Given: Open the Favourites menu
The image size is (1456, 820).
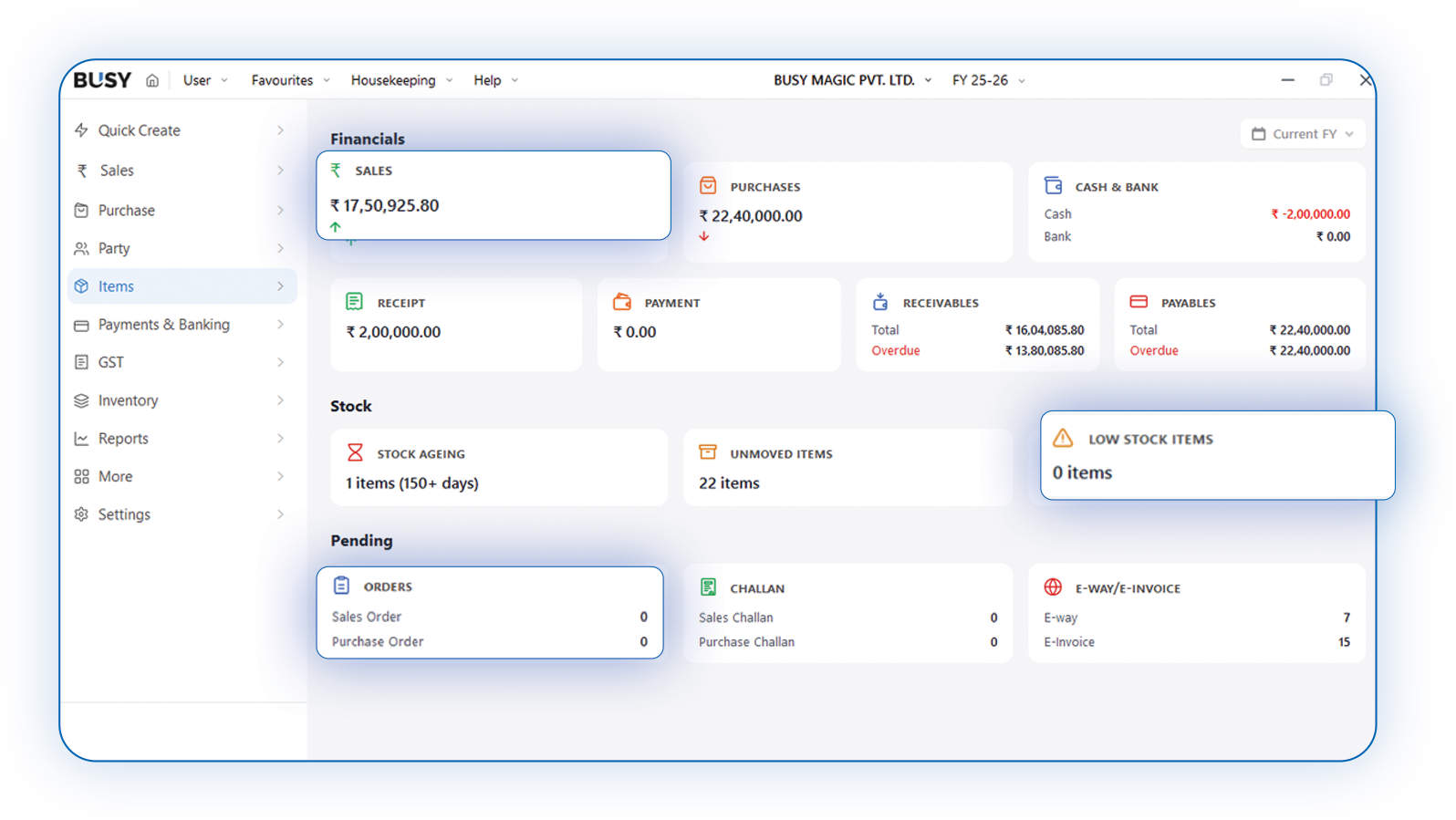Looking at the screenshot, I should point(290,80).
